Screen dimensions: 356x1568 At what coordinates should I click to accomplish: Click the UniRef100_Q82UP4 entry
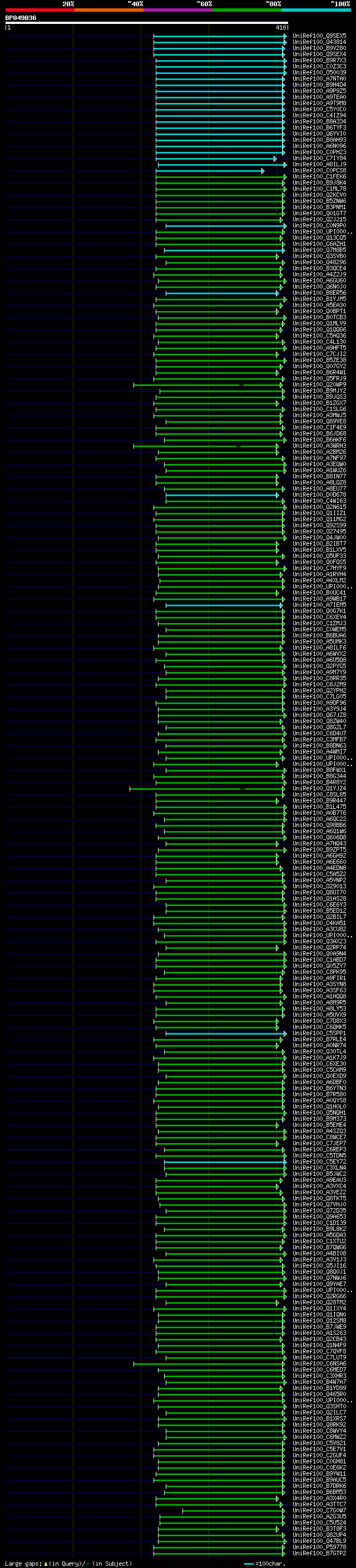click(x=319, y=1535)
